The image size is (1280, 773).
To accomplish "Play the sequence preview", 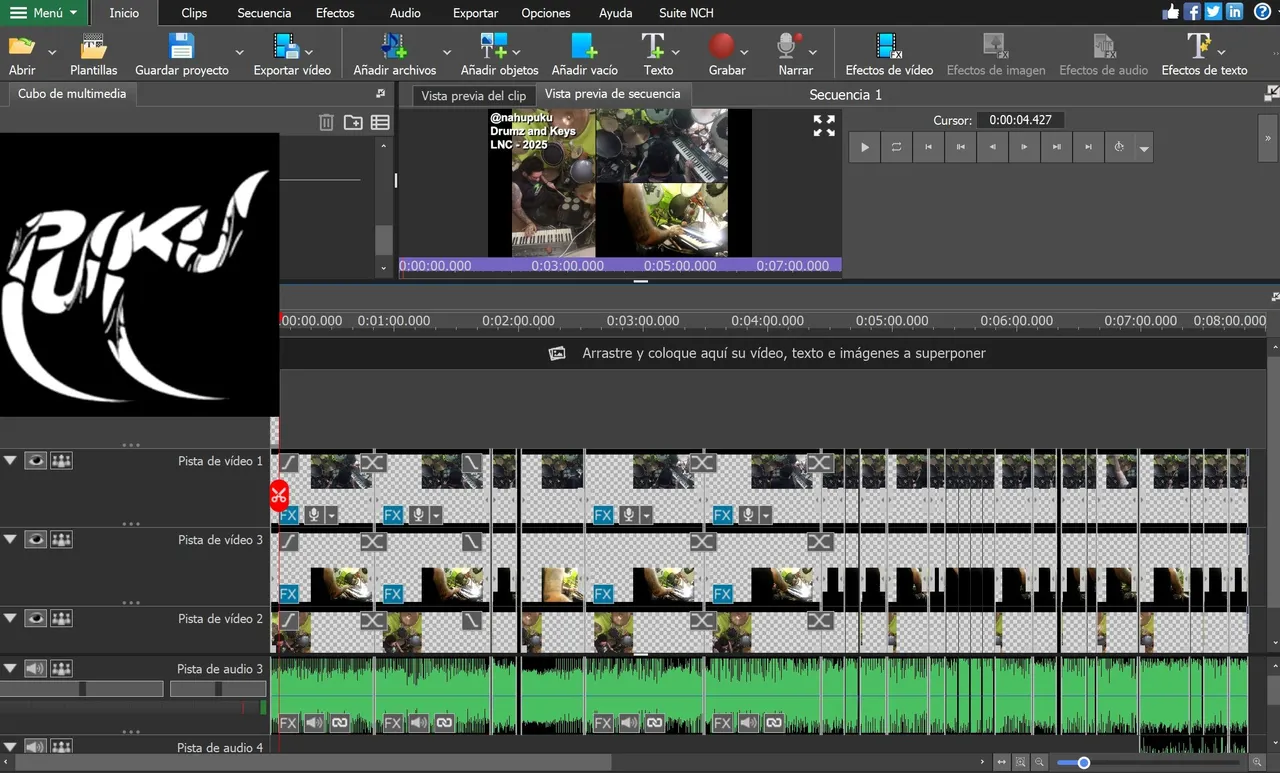I will tap(864, 147).
